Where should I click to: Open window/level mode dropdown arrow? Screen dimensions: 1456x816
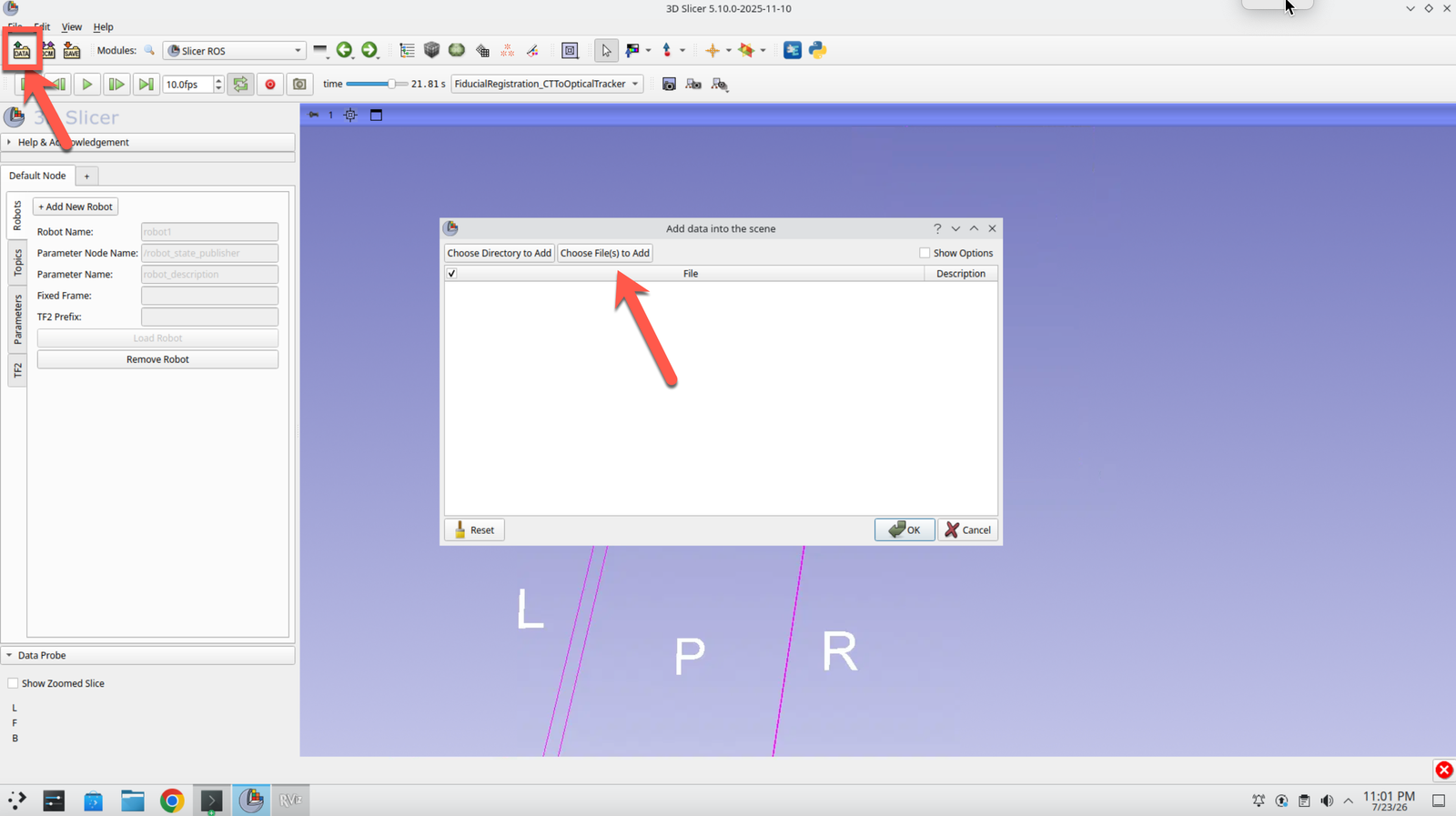point(648,51)
